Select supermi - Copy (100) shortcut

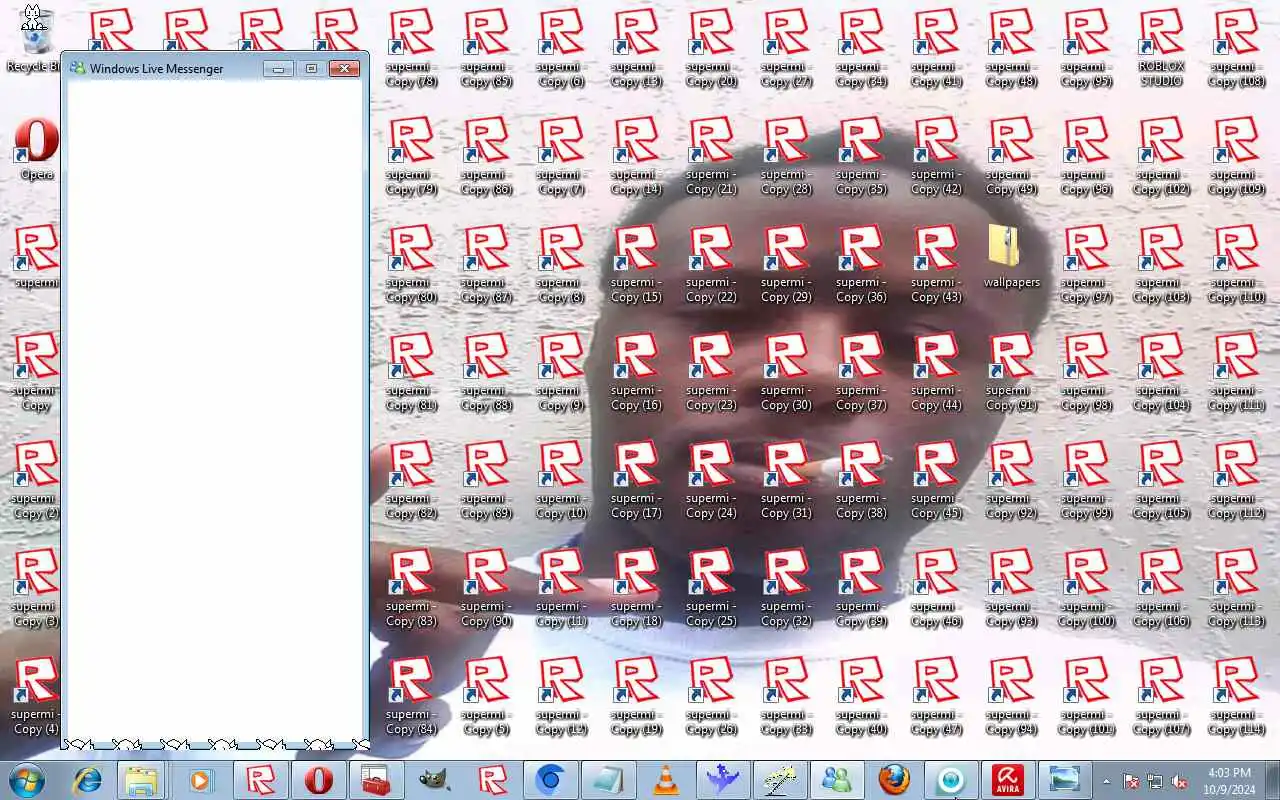(x=1087, y=587)
